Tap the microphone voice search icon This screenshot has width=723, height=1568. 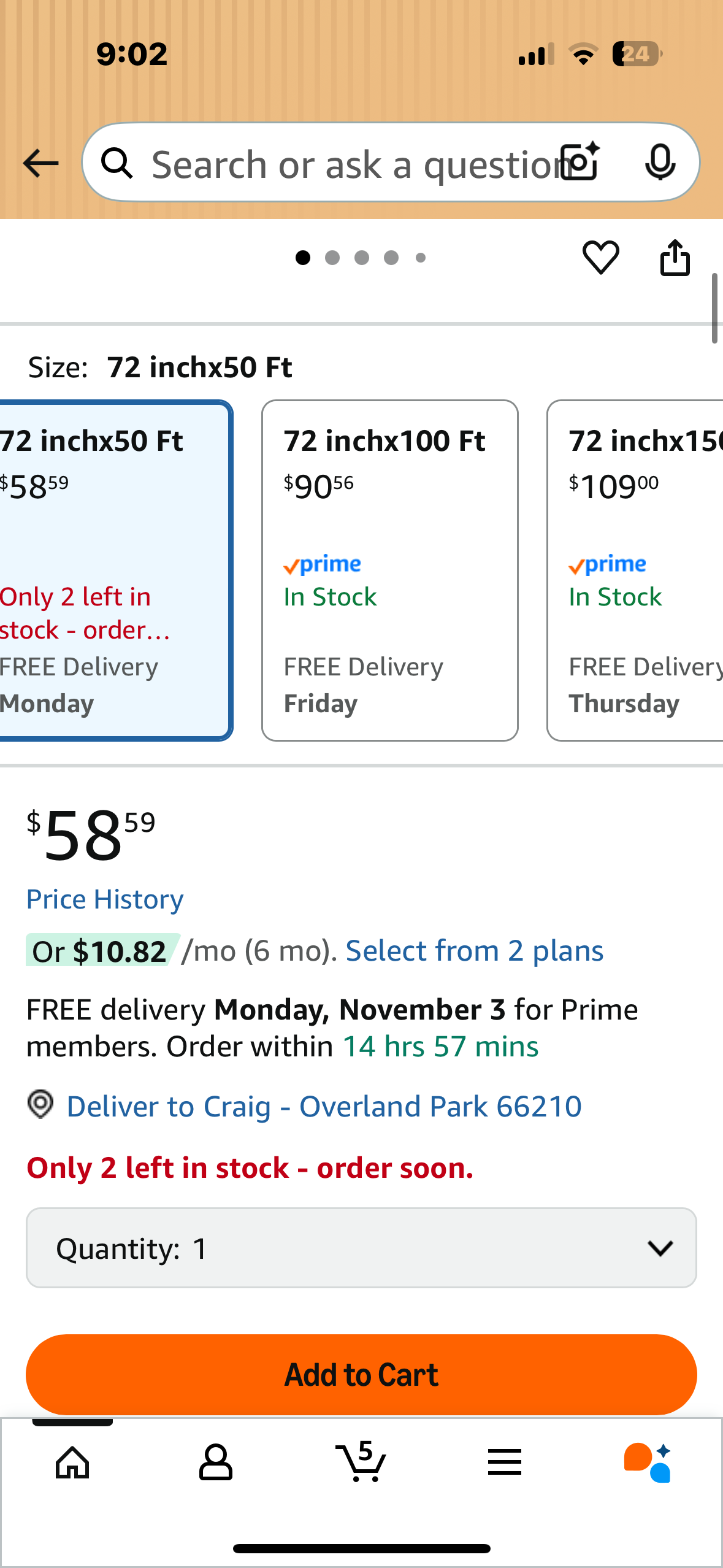tap(660, 163)
